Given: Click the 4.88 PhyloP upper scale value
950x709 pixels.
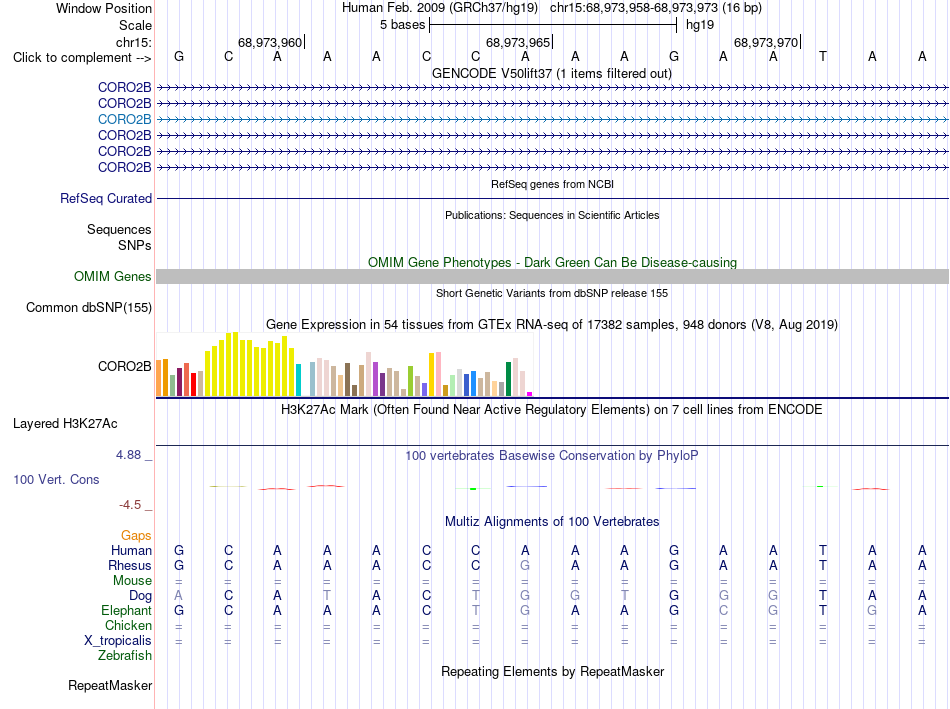Looking at the screenshot, I should [x=128, y=454].
